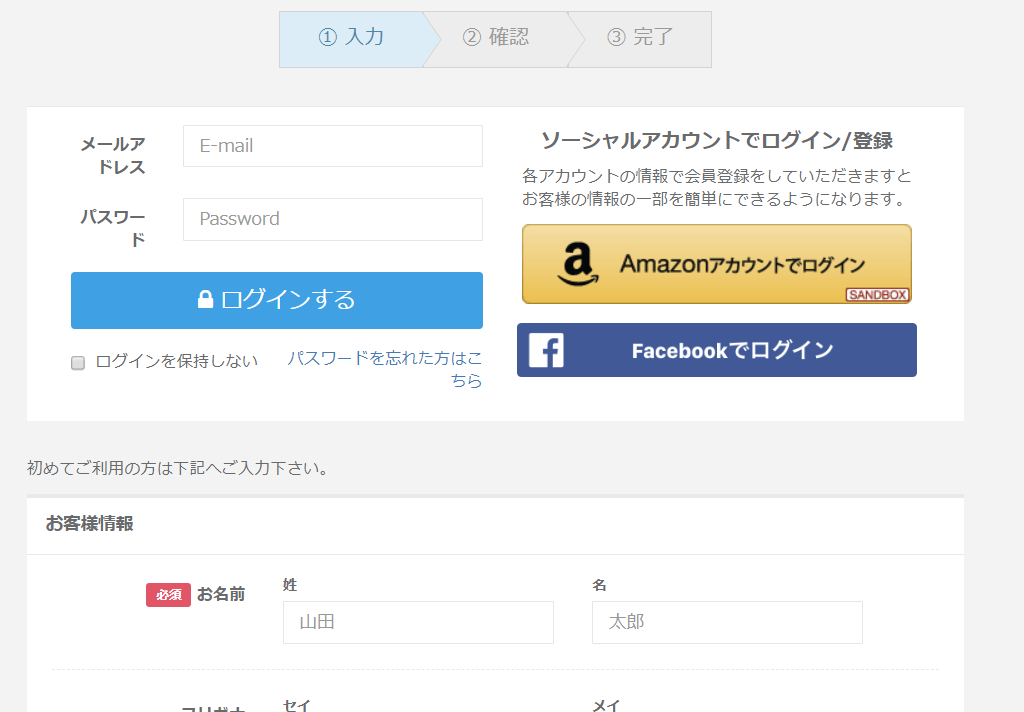The width and height of the screenshot is (1024, 712).
Task: Click the 姓 last name field (山田)
Action: [x=418, y=623]
